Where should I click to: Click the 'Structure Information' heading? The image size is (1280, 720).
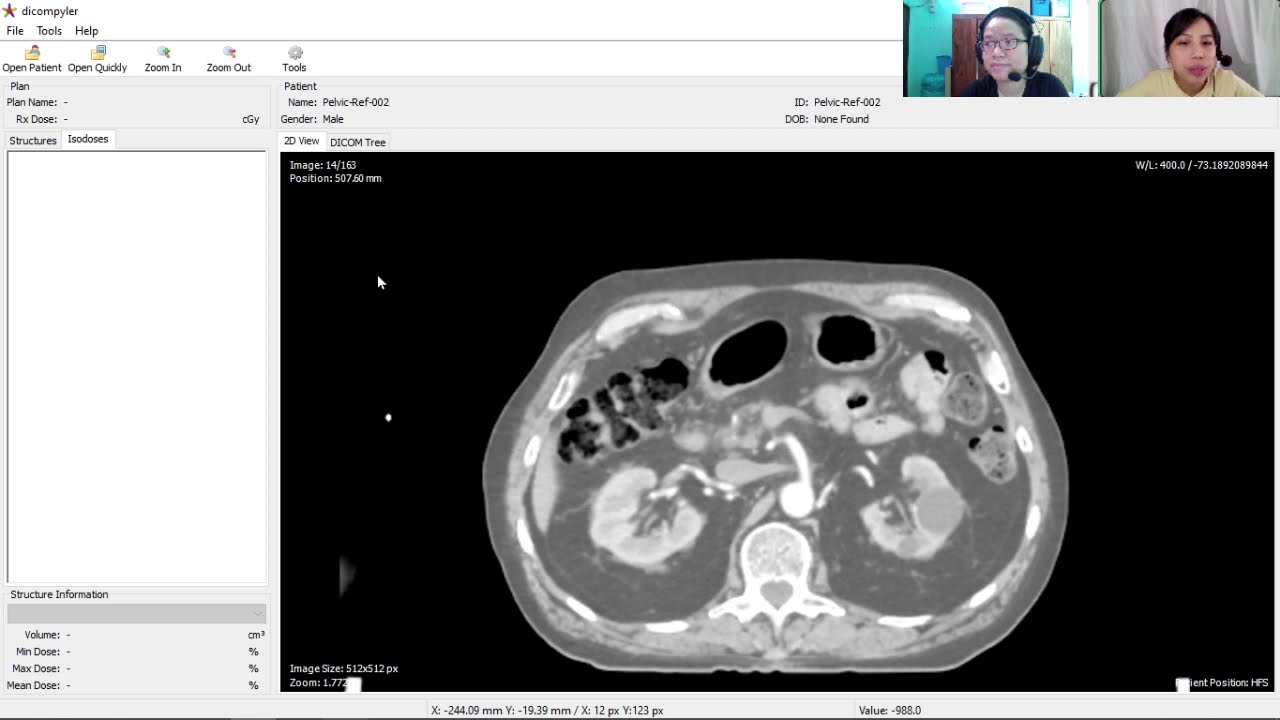[x=59, y=594]
